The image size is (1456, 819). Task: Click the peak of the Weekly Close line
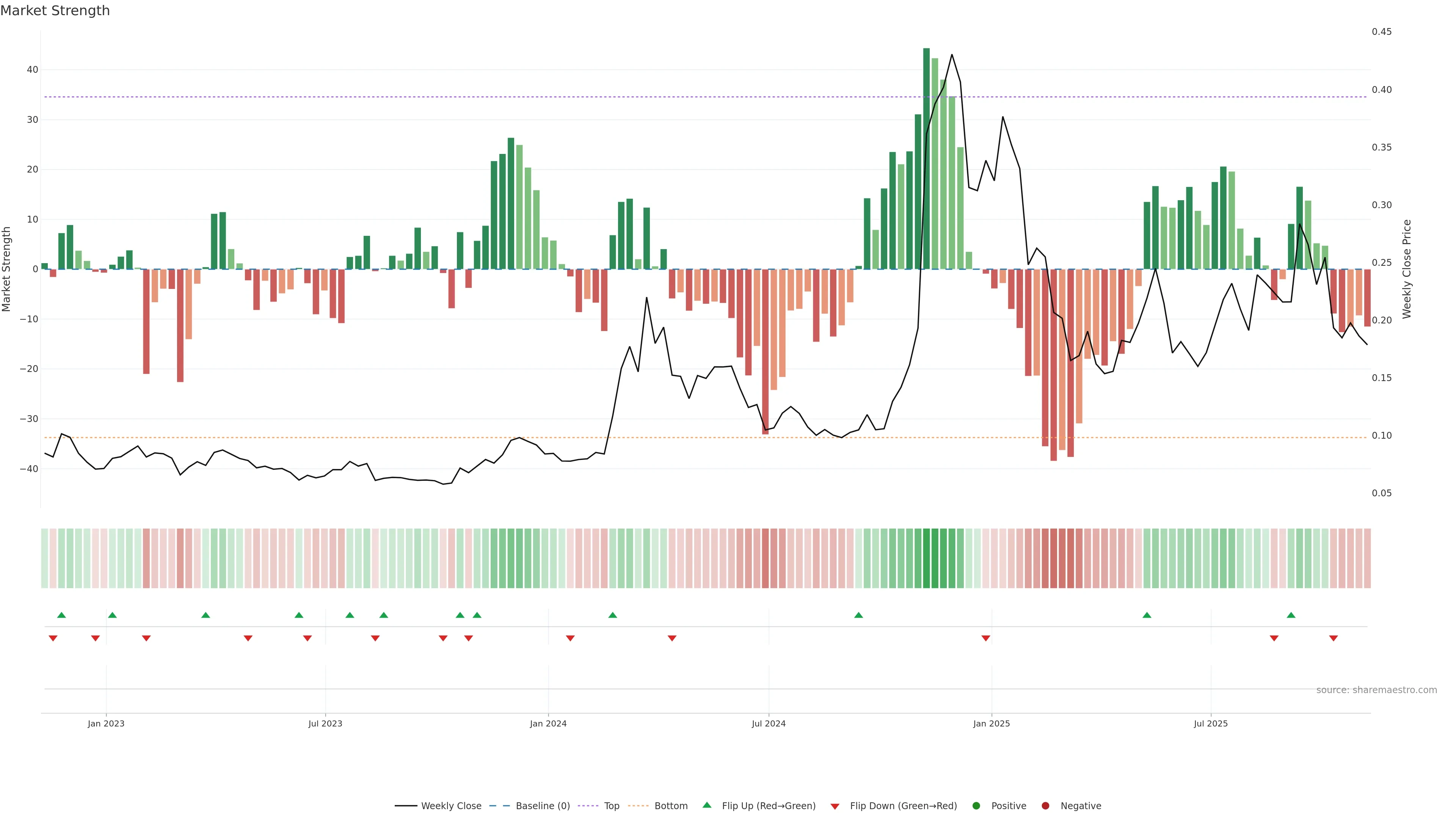pos(952,55)
